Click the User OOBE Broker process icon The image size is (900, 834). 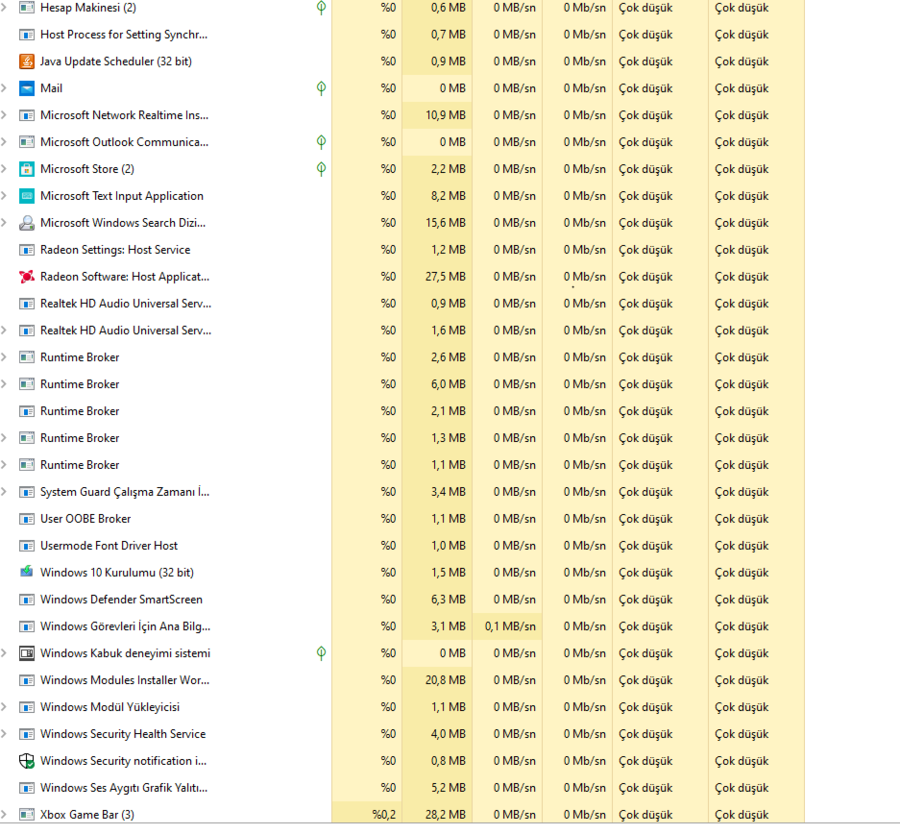click(26, 519)
